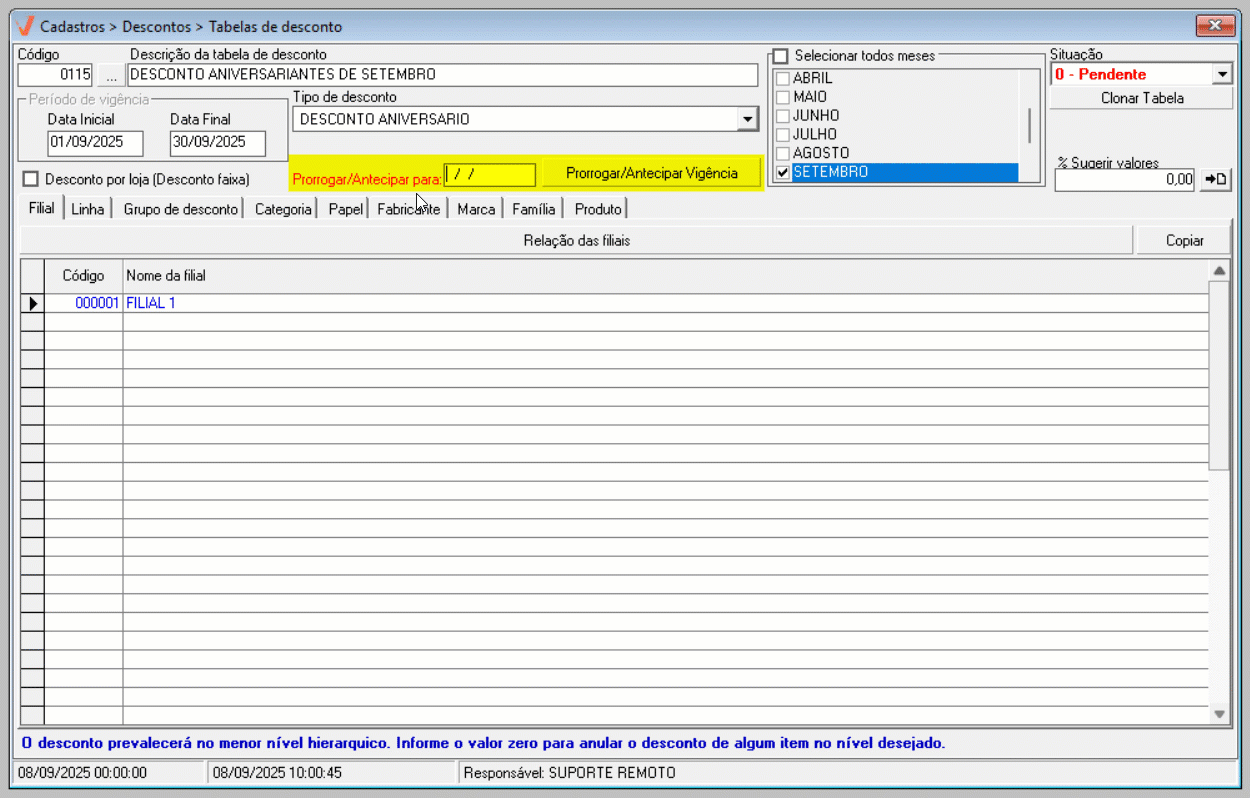The image size is (1250, 798).
Task: Select the Categoria tab
Action: click(x=283, y=209)
